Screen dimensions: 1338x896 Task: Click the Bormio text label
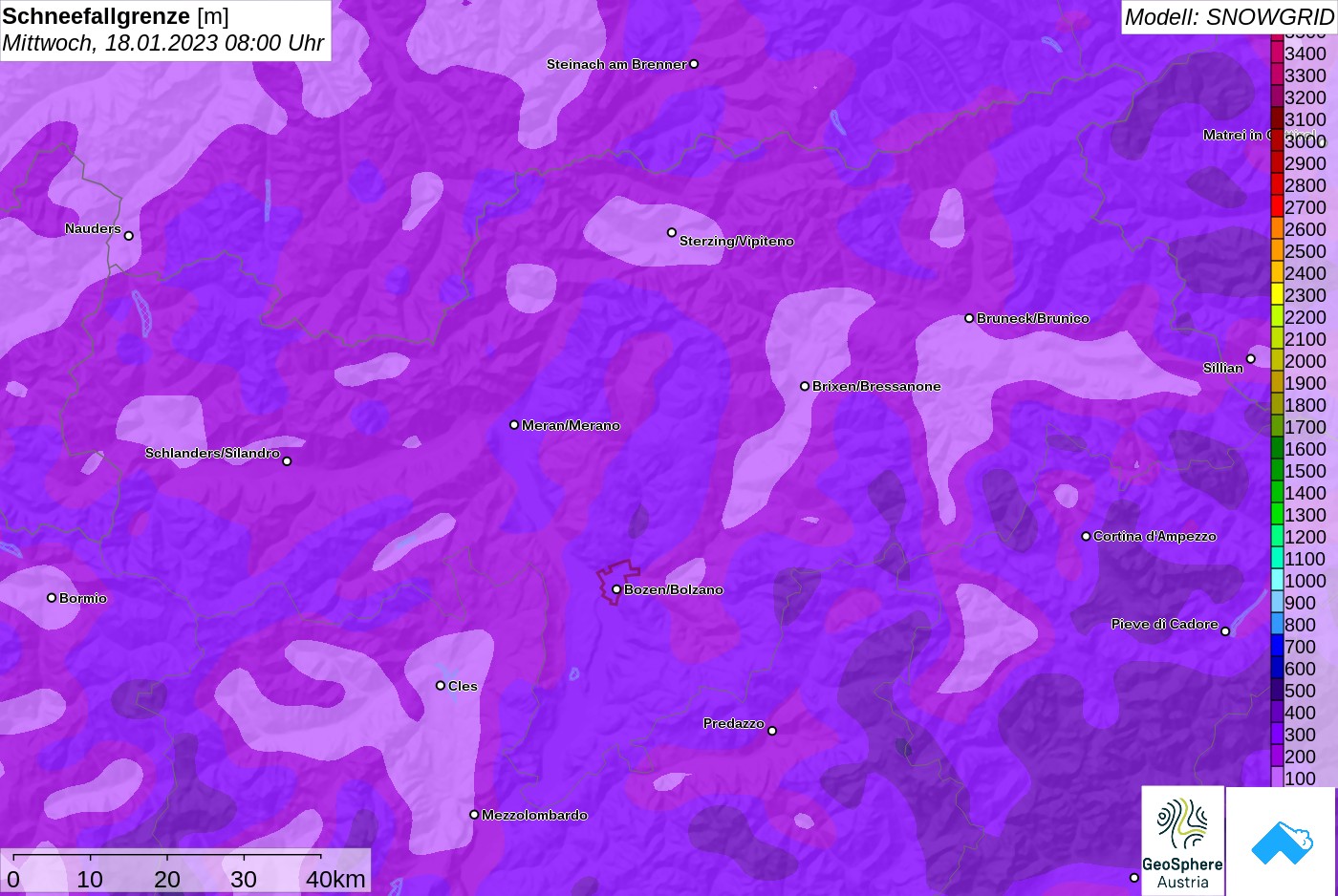pyautogui.click(x=83, y=598)
